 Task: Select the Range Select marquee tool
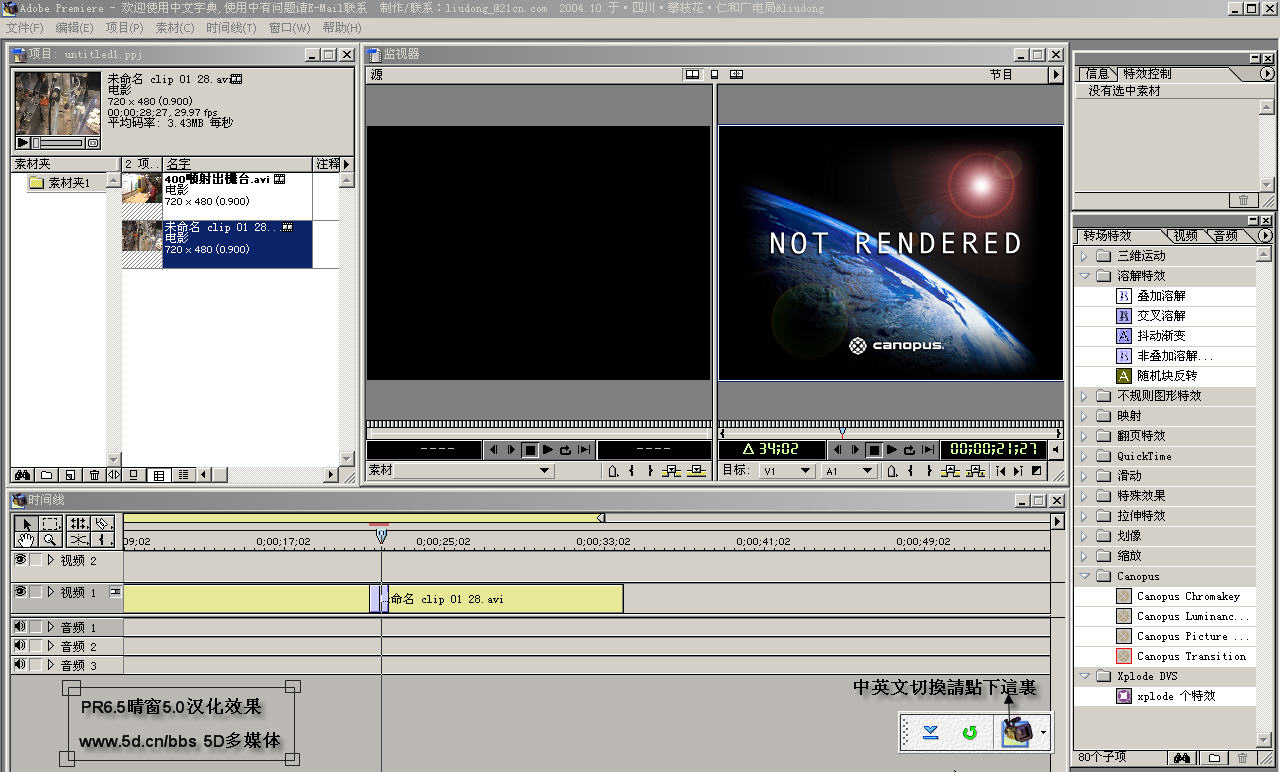[51, 523]
